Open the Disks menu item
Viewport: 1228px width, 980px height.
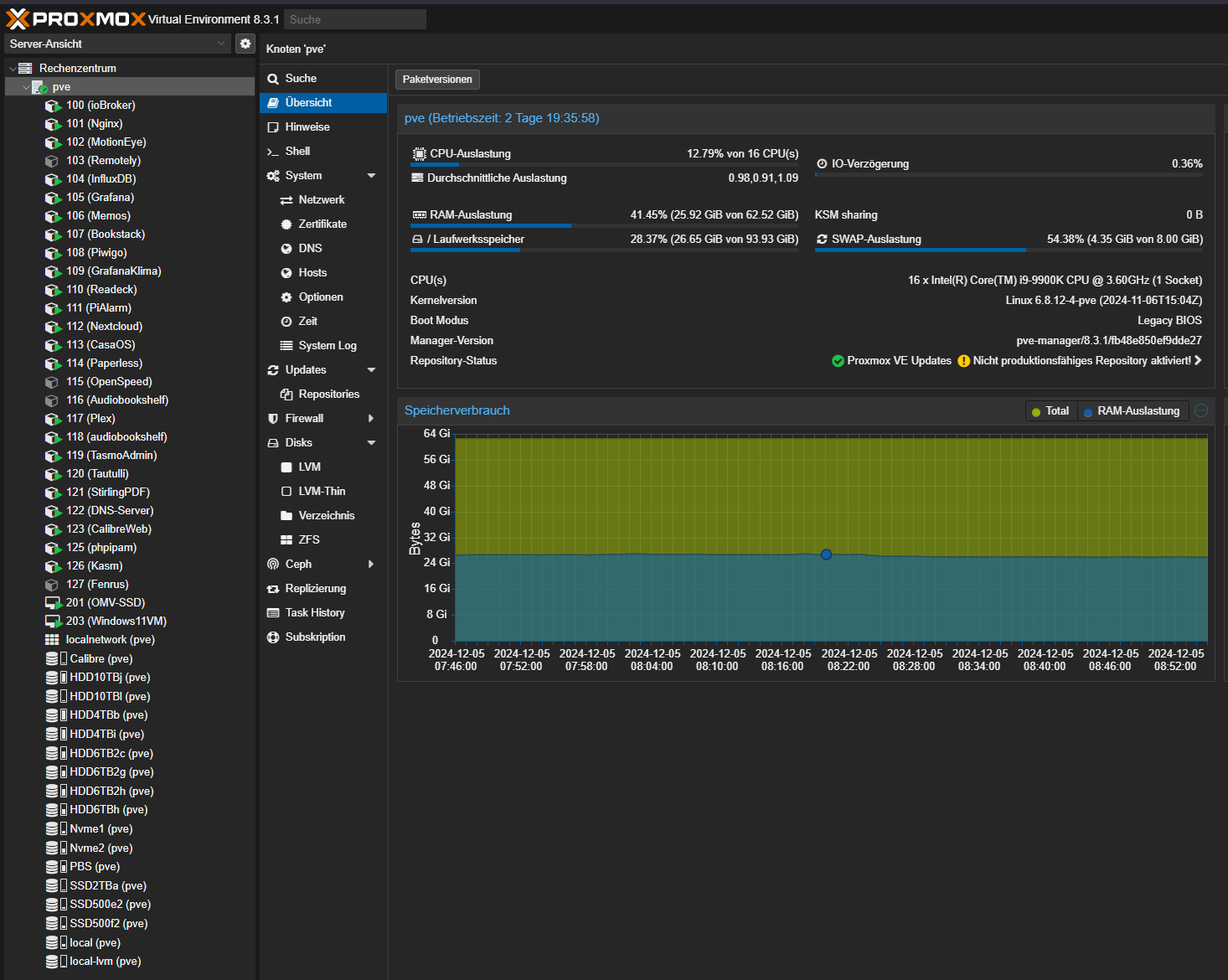[x=323, y=442]
